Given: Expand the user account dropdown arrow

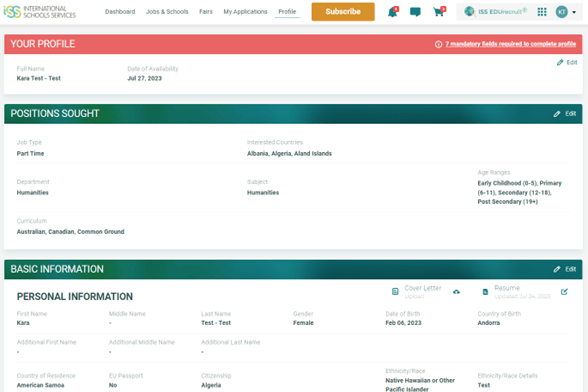Looking at the screenshot, I should click(574, 12).
